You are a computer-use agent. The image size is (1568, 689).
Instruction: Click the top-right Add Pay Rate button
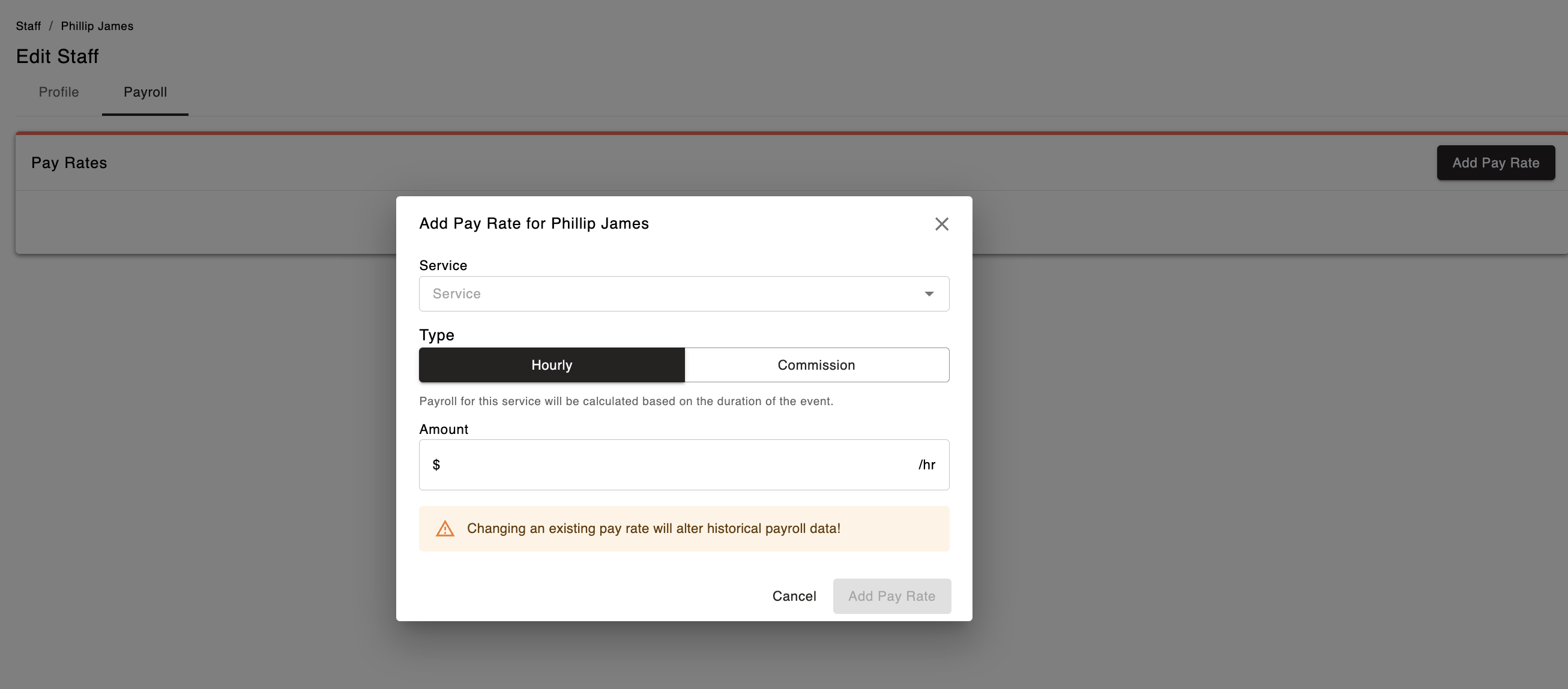(1495, 163)
